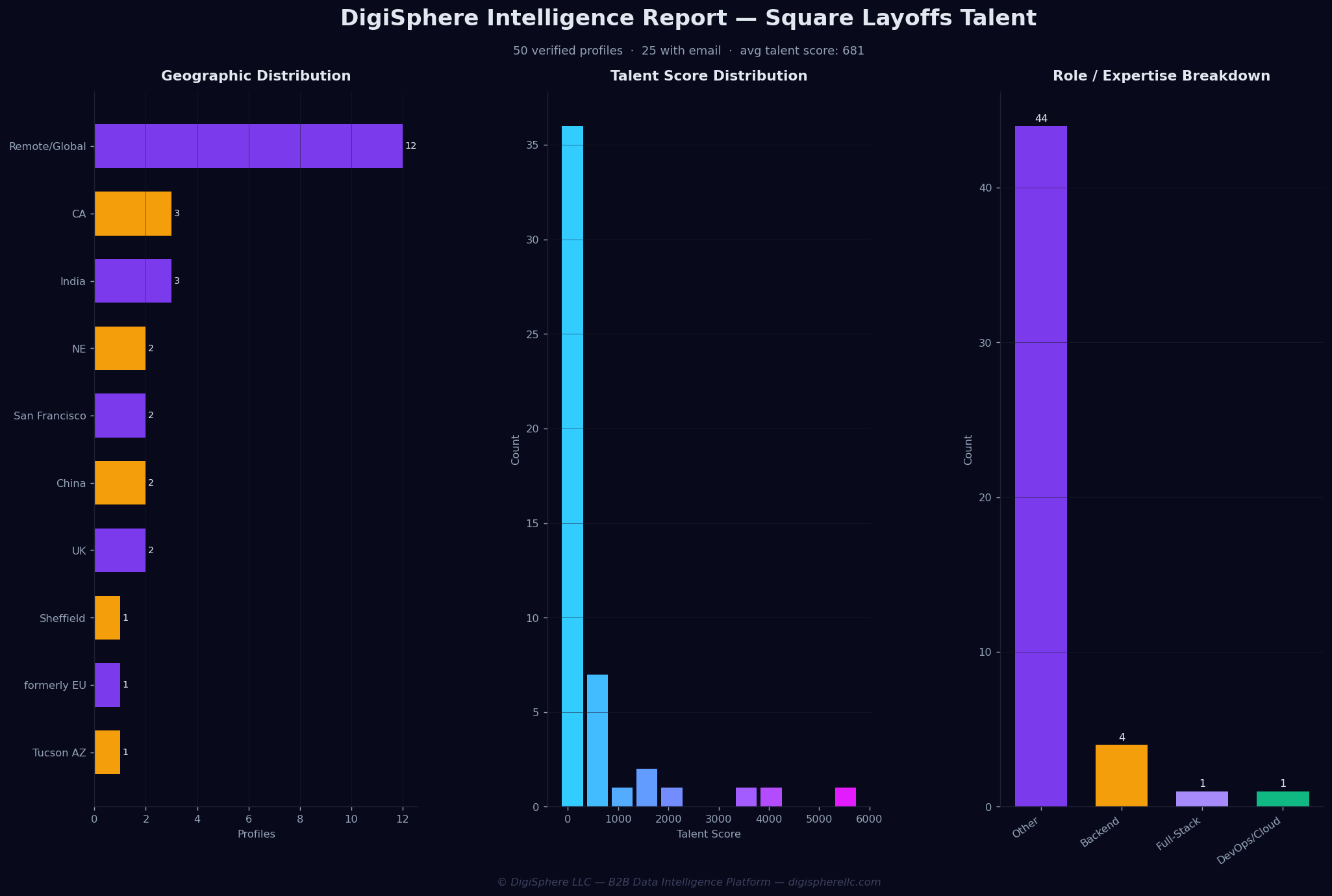The width and height of the screenshot is (1332, 896).
Task: Click the DigiSphere LLC copyright footer
Action: point(688,882)
